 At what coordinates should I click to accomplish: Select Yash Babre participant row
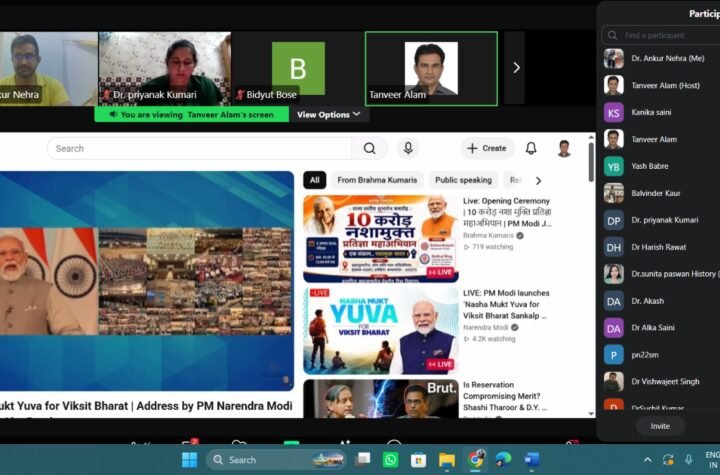[660, 166]
